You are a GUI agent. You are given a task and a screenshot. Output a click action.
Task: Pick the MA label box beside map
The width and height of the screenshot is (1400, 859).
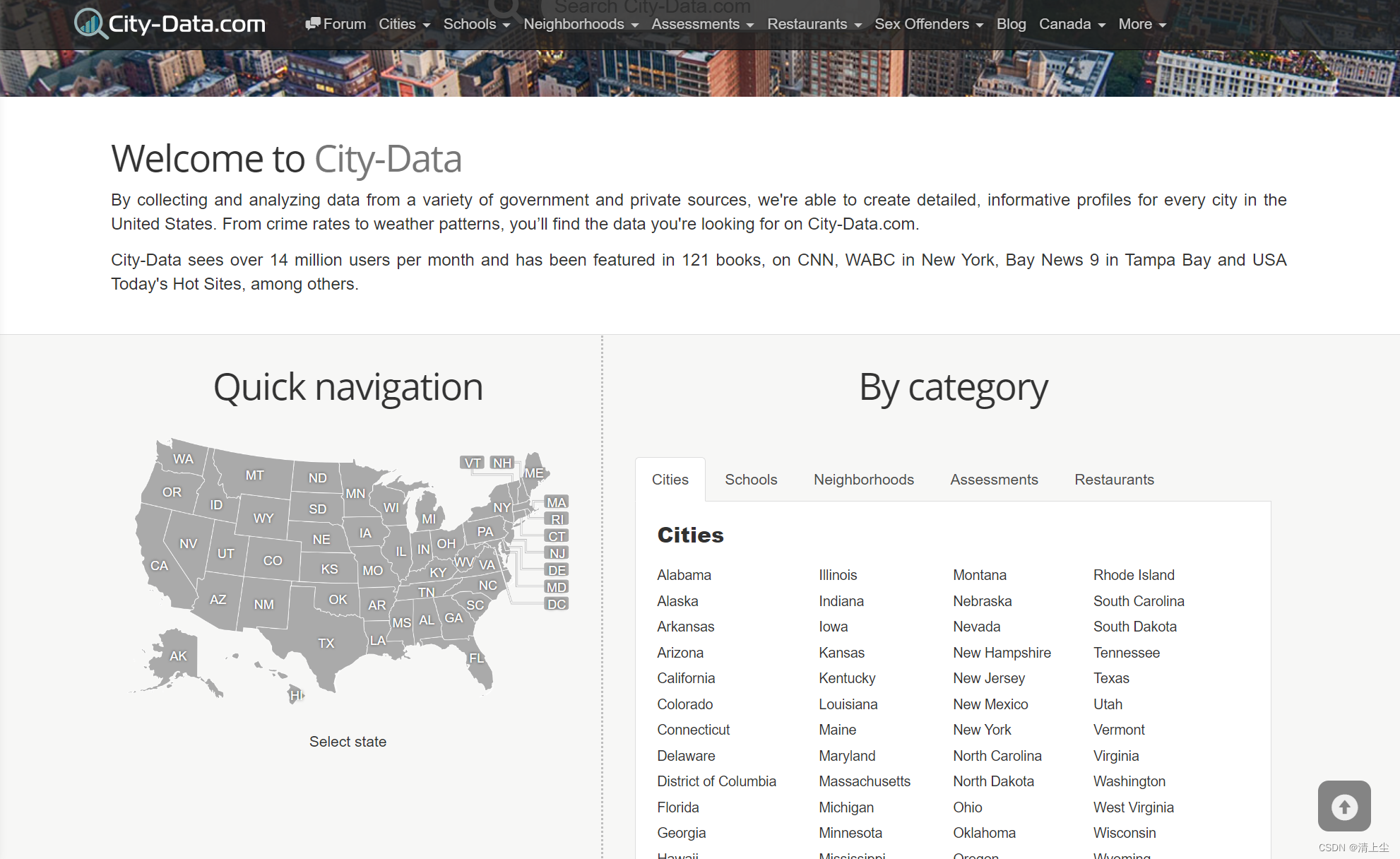[557, 502]
